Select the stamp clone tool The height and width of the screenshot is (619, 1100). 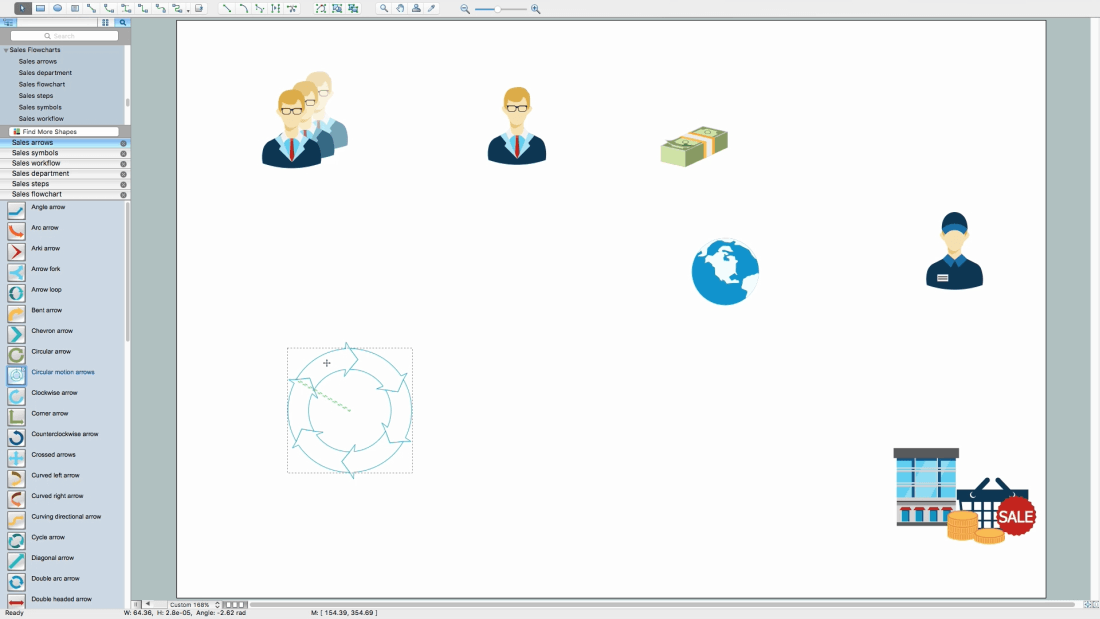[416, 8]
